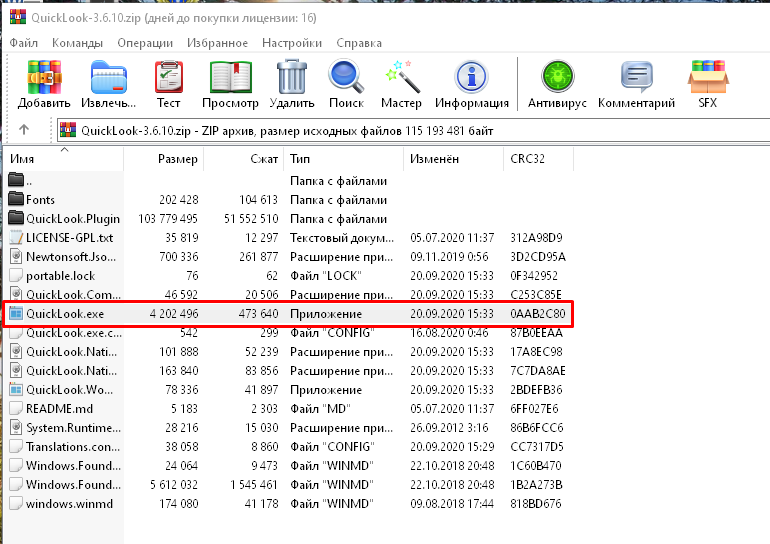Click the LICENSE-GPL.txt file icon
The width and height of the screenshot is (770, 544).
[x=16, y=237]
